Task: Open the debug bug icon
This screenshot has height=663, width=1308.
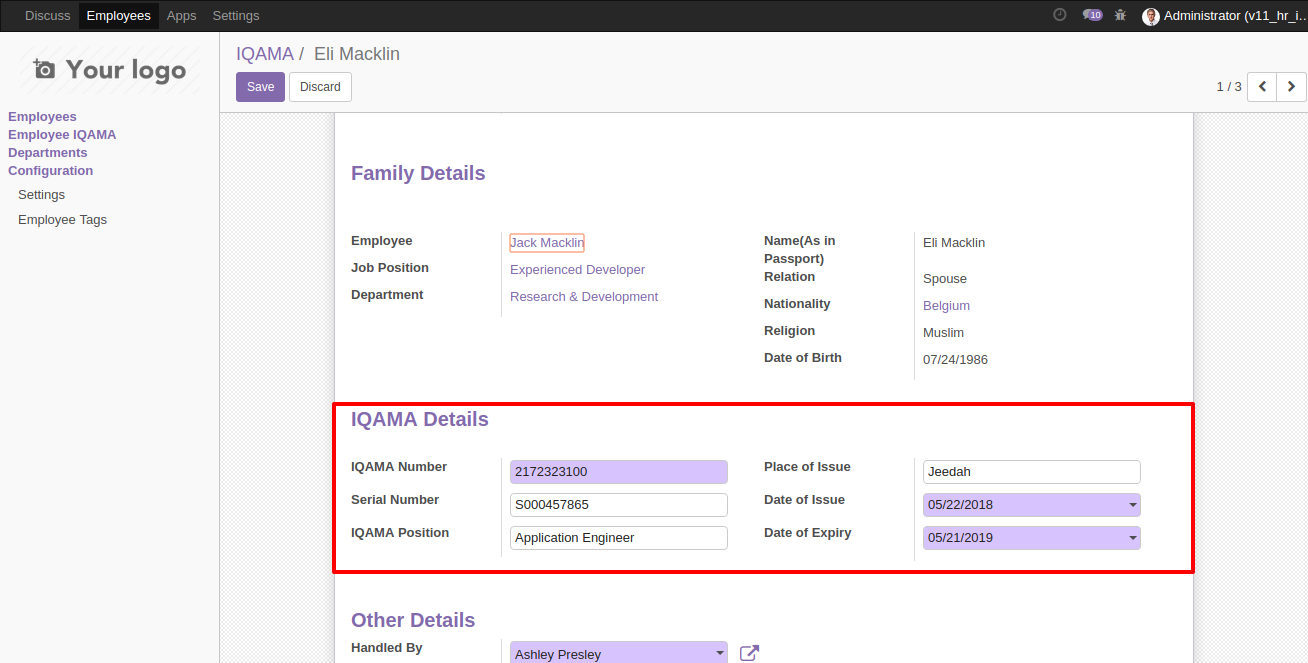Action: 1120,15
